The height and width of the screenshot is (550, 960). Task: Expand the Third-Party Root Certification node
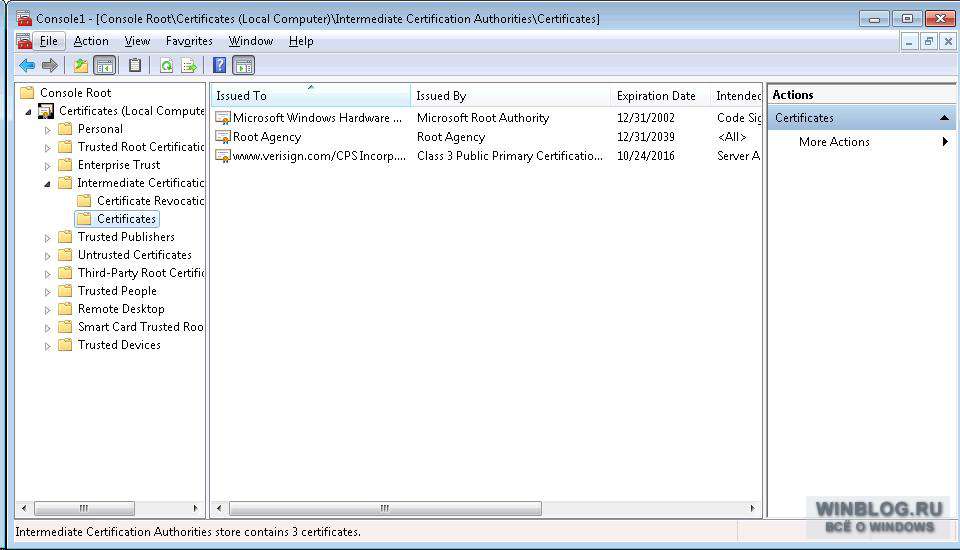[48, 274]
